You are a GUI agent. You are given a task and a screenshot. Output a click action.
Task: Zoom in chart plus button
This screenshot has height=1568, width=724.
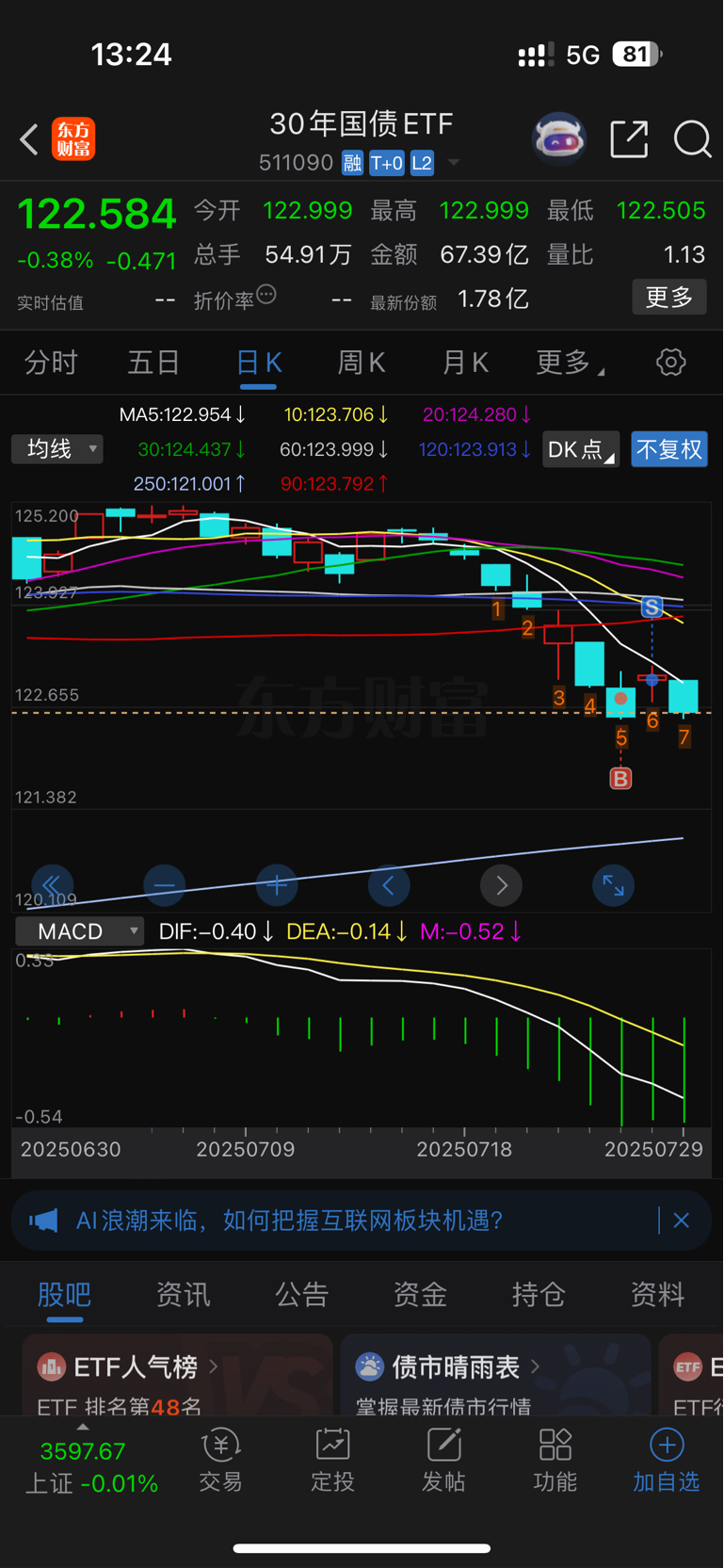[x=277, y=885]
